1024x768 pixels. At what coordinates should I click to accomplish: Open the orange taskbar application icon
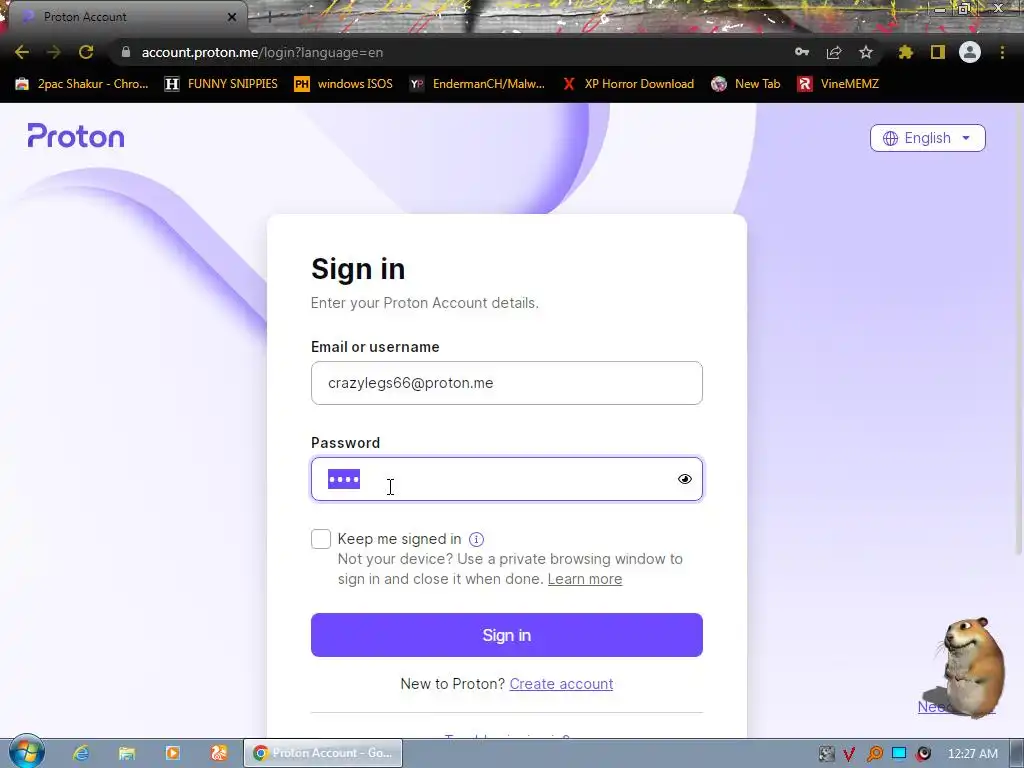[x=219, y=753]
